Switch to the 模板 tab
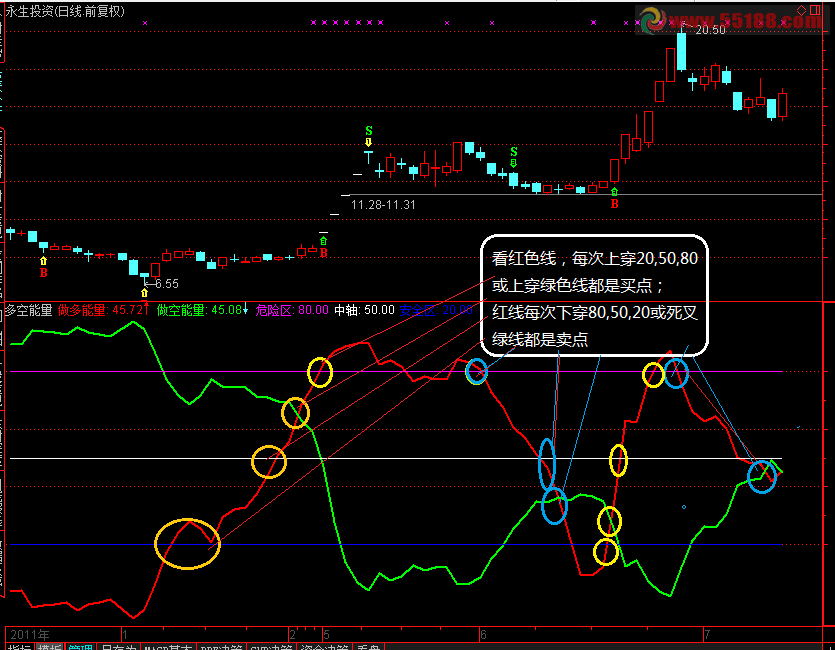Image resolution: width=835 pixels, height=650 pixels. (x=49, y=646)
